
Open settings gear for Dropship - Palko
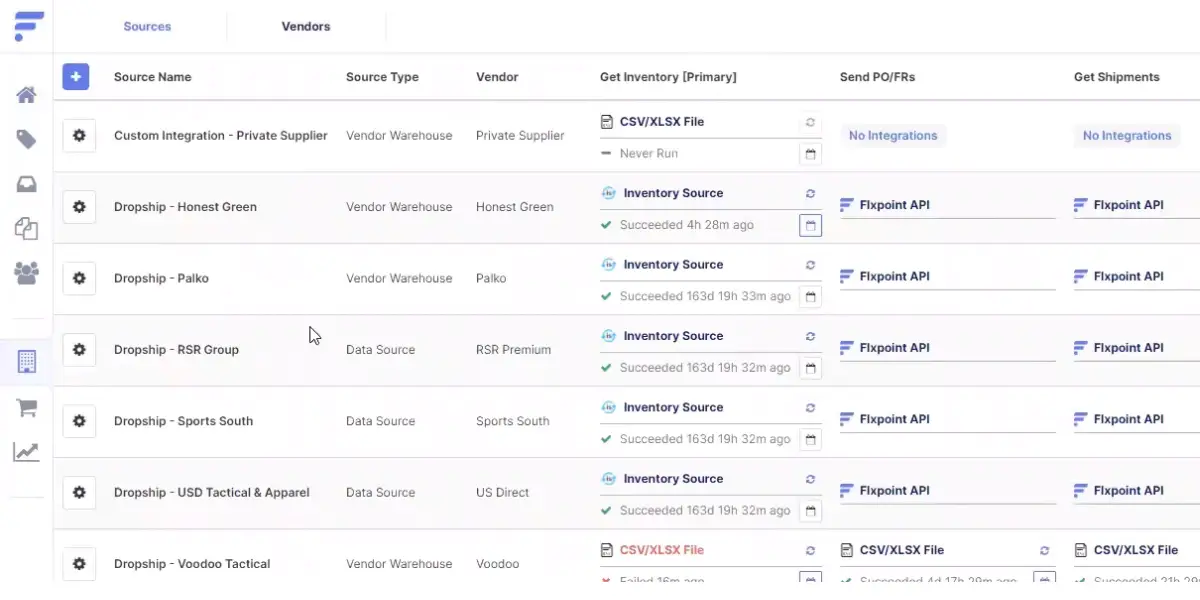click(x=79, y=278)
